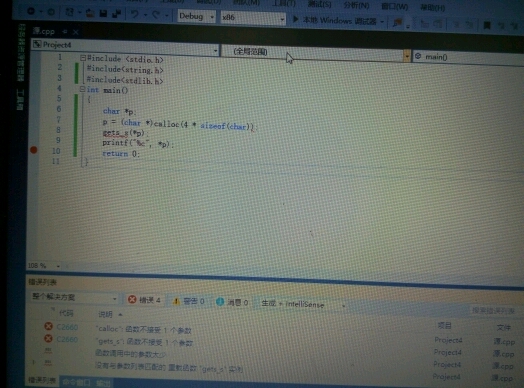524x388 pixels.
Task: Click the IntelliSense icon of '函数调用中的参数太少' row
Action: [48, 350]
